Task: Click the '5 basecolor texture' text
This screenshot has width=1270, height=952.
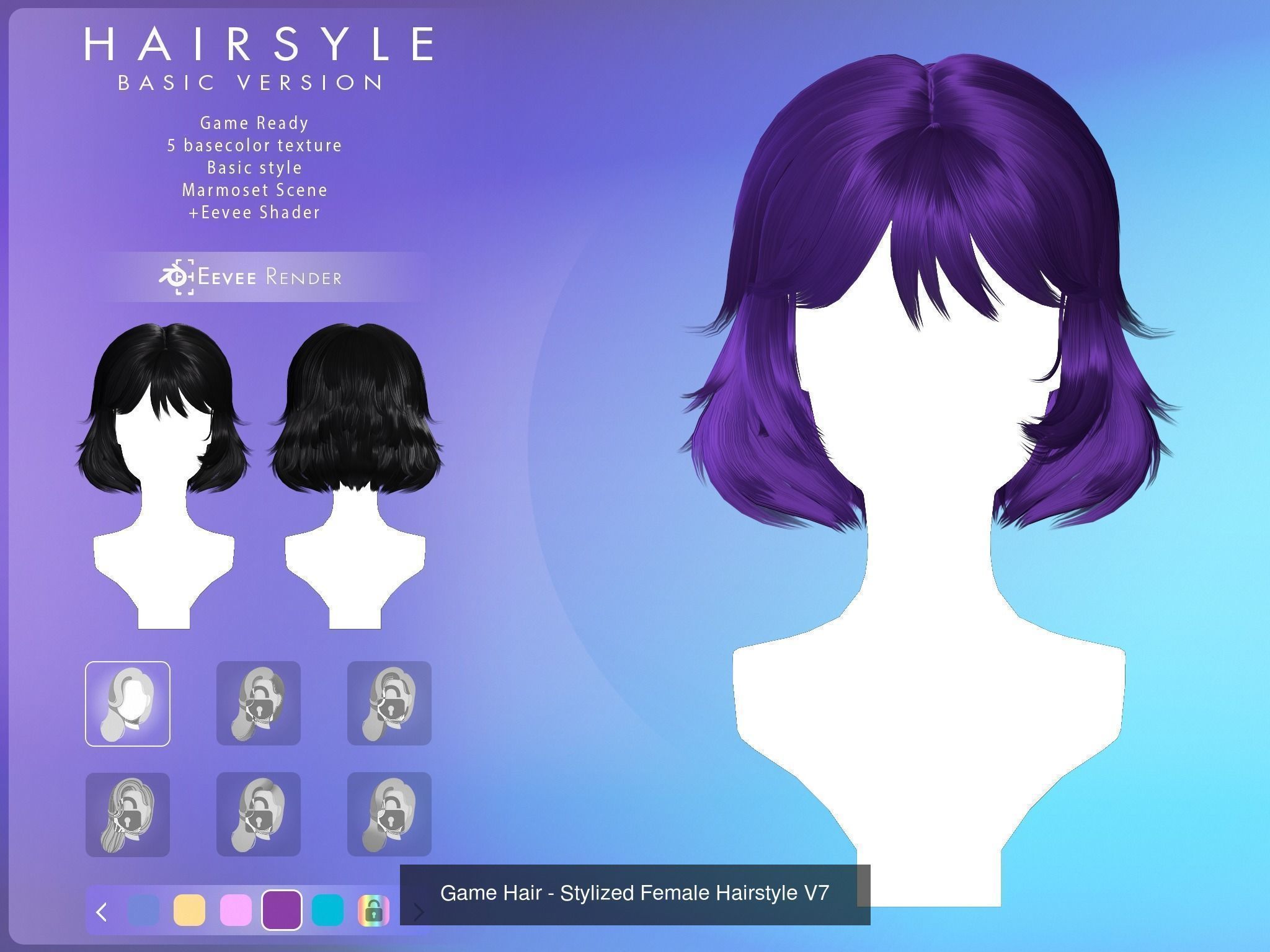Action: pyautogui.click(x=254, y=145)
